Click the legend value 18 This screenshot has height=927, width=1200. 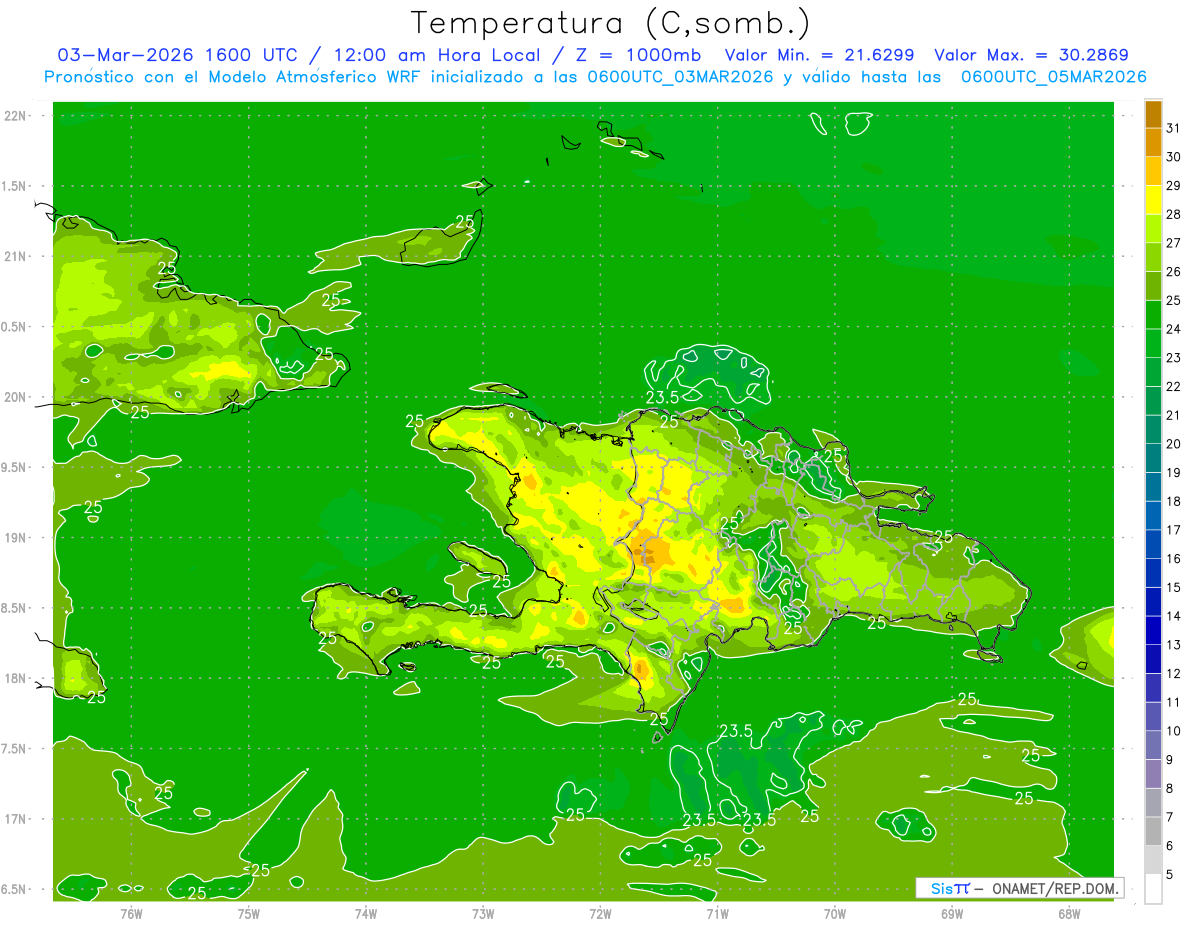[1174, 501]
